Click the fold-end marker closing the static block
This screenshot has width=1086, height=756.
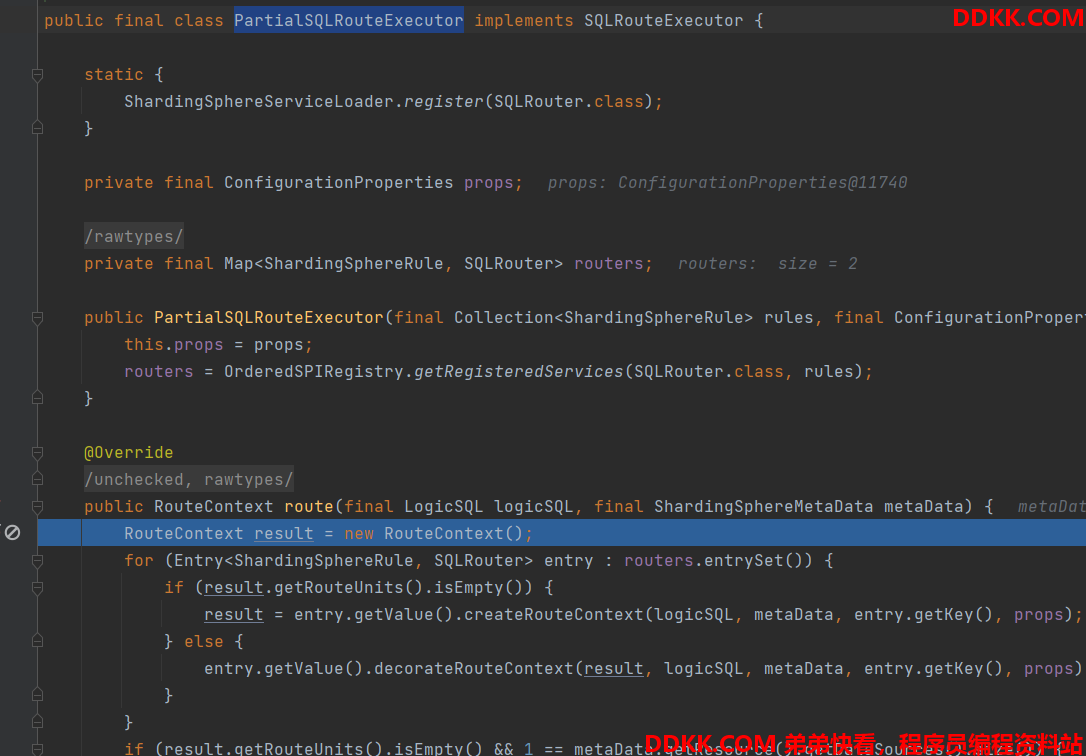coord(37,128)
